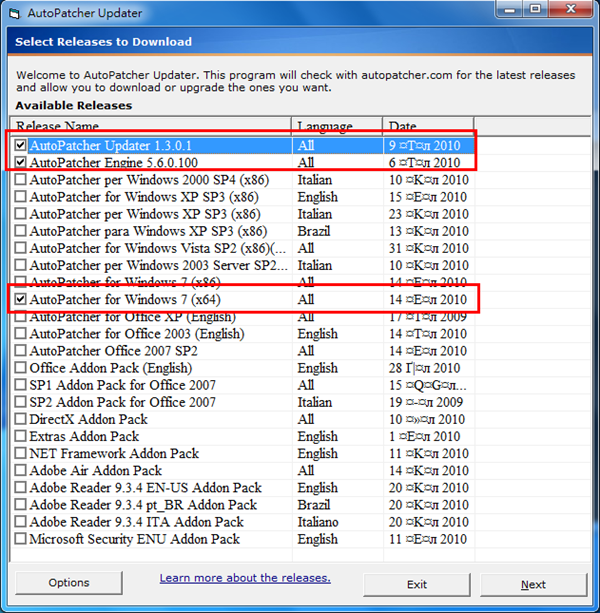Check NET Framework Addon Pack checkbox

(20, 453)
